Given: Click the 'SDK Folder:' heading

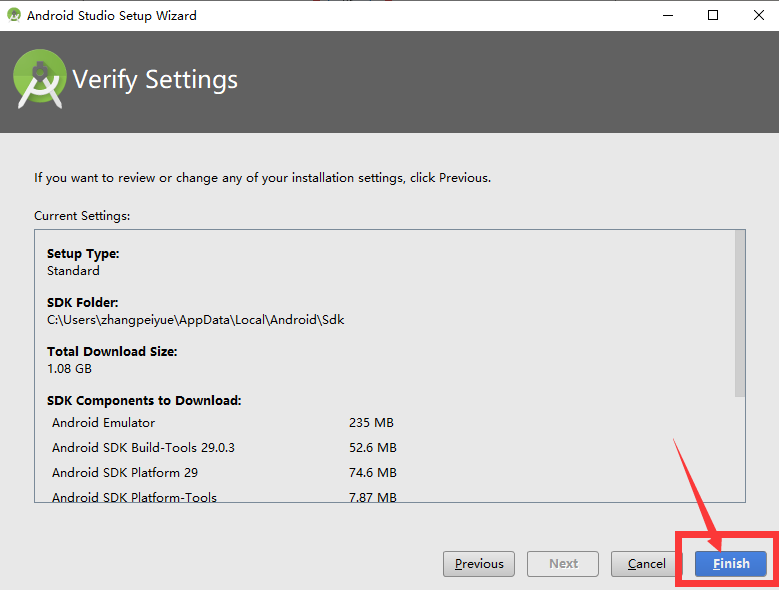Looking at the screenshot, I should tap(82, 302).
